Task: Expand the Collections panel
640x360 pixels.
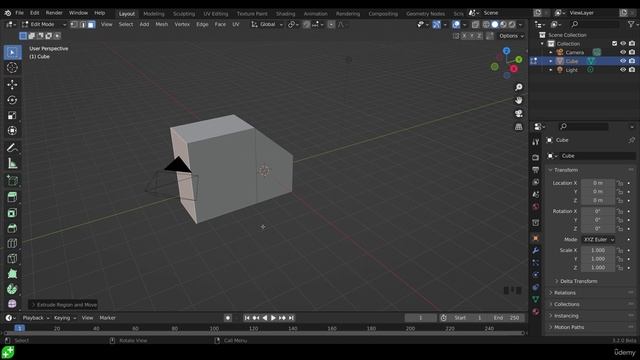Action: (567, 304)
